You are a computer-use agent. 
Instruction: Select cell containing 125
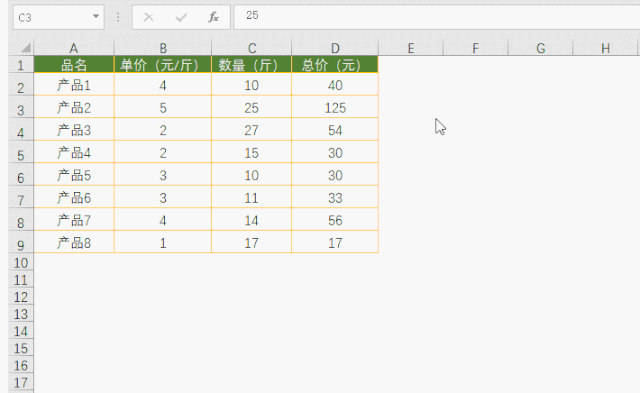(335, 108)
